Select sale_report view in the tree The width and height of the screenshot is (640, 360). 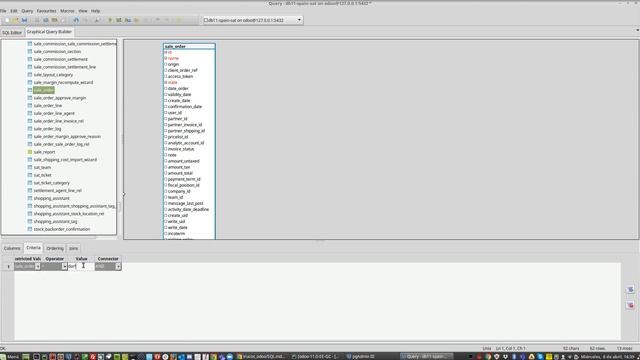[44, 152]
